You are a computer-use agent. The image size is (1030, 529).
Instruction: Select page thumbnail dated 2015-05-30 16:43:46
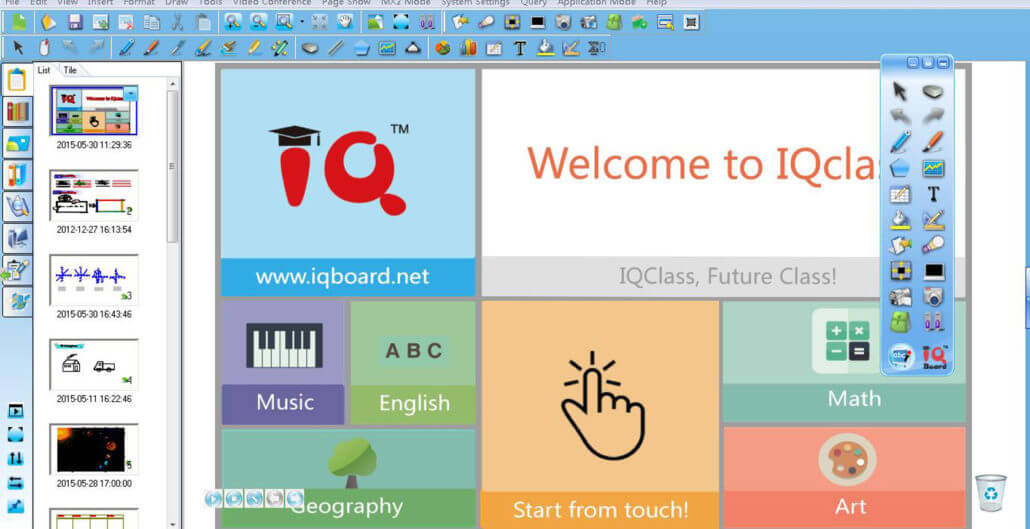tap(94, 280)
